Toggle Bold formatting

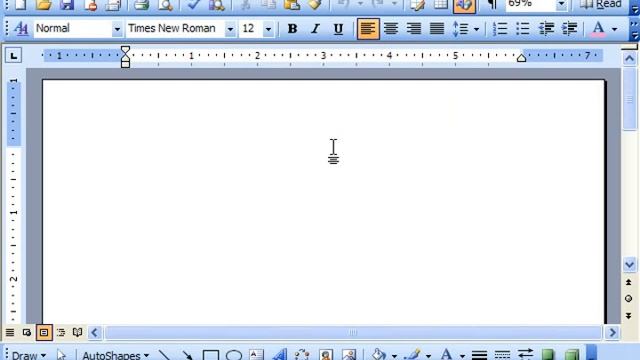(292, 29)
